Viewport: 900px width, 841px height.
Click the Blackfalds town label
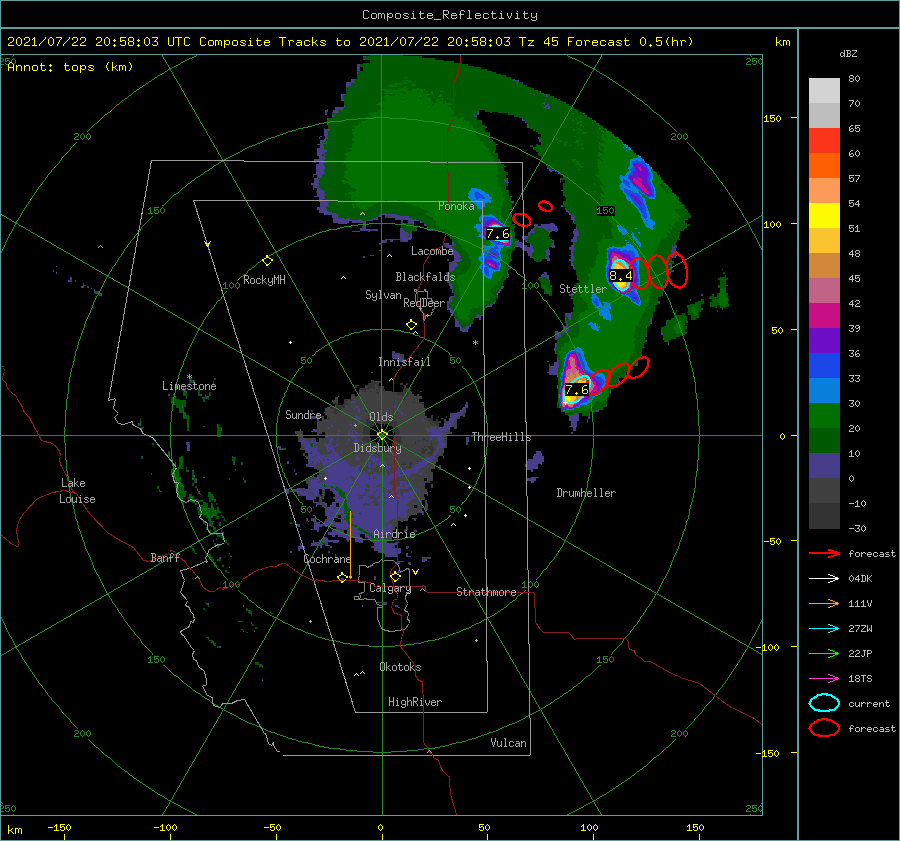pos(425,277)
